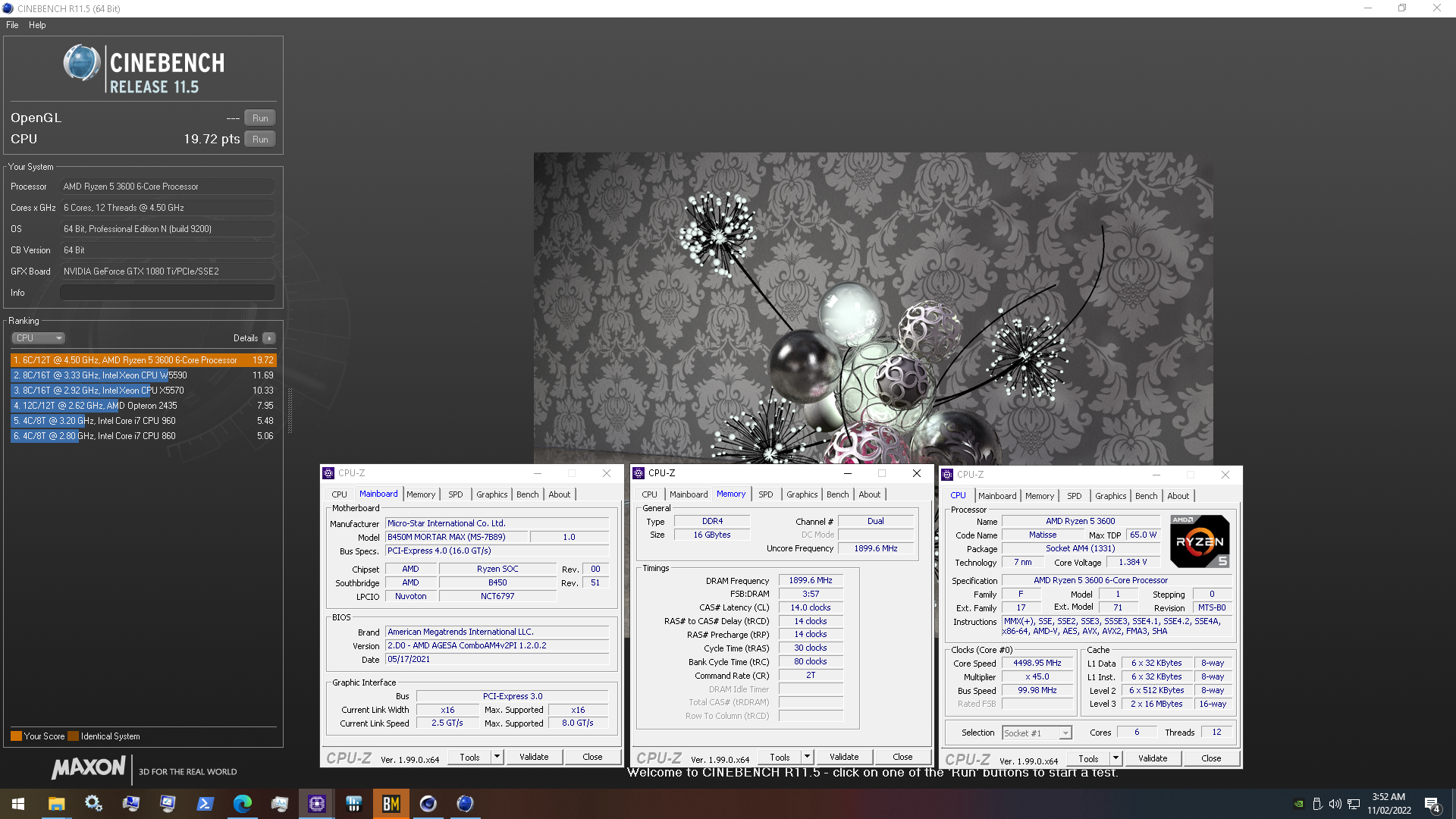Click the second monitor icon on taskbar

coord(168,804)
